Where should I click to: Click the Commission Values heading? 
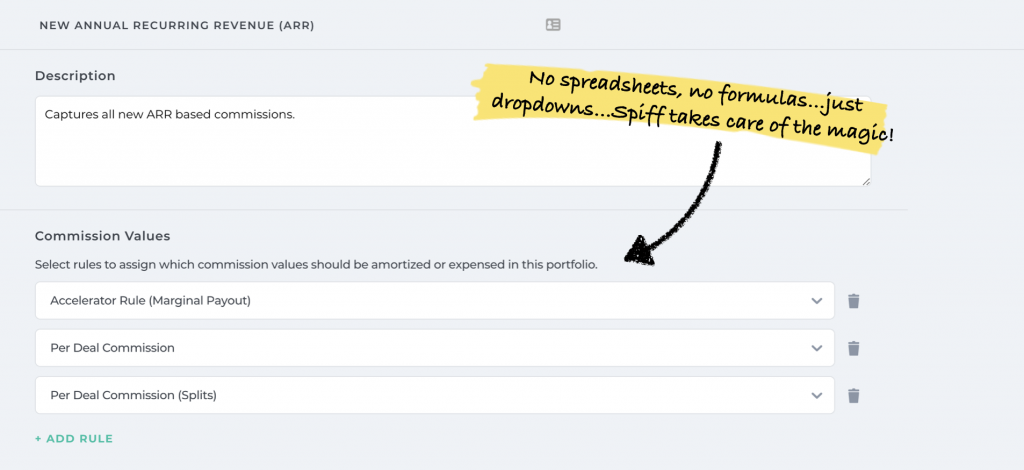click(102, 236)
